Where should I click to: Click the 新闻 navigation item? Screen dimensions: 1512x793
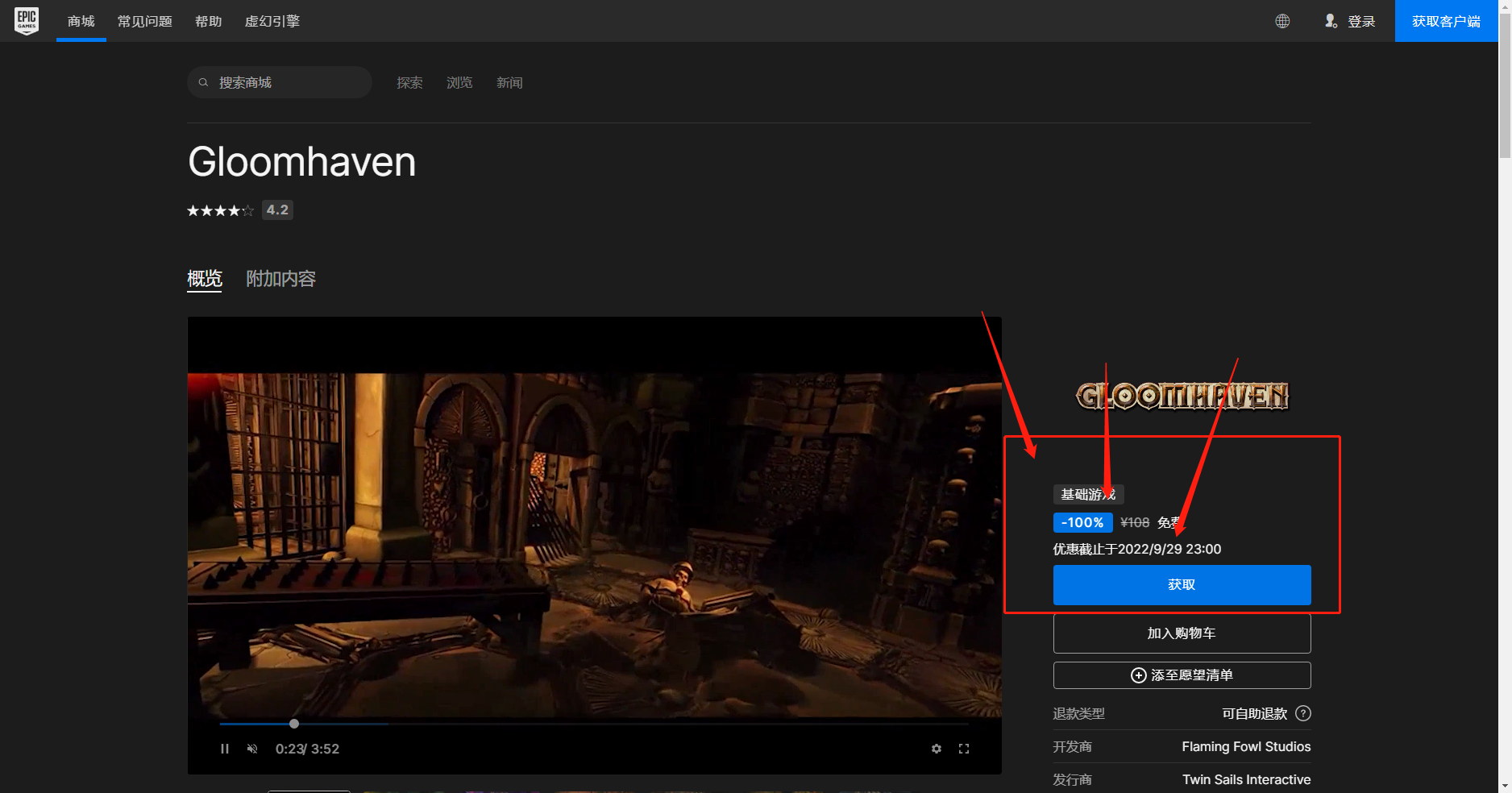(510, 82)
